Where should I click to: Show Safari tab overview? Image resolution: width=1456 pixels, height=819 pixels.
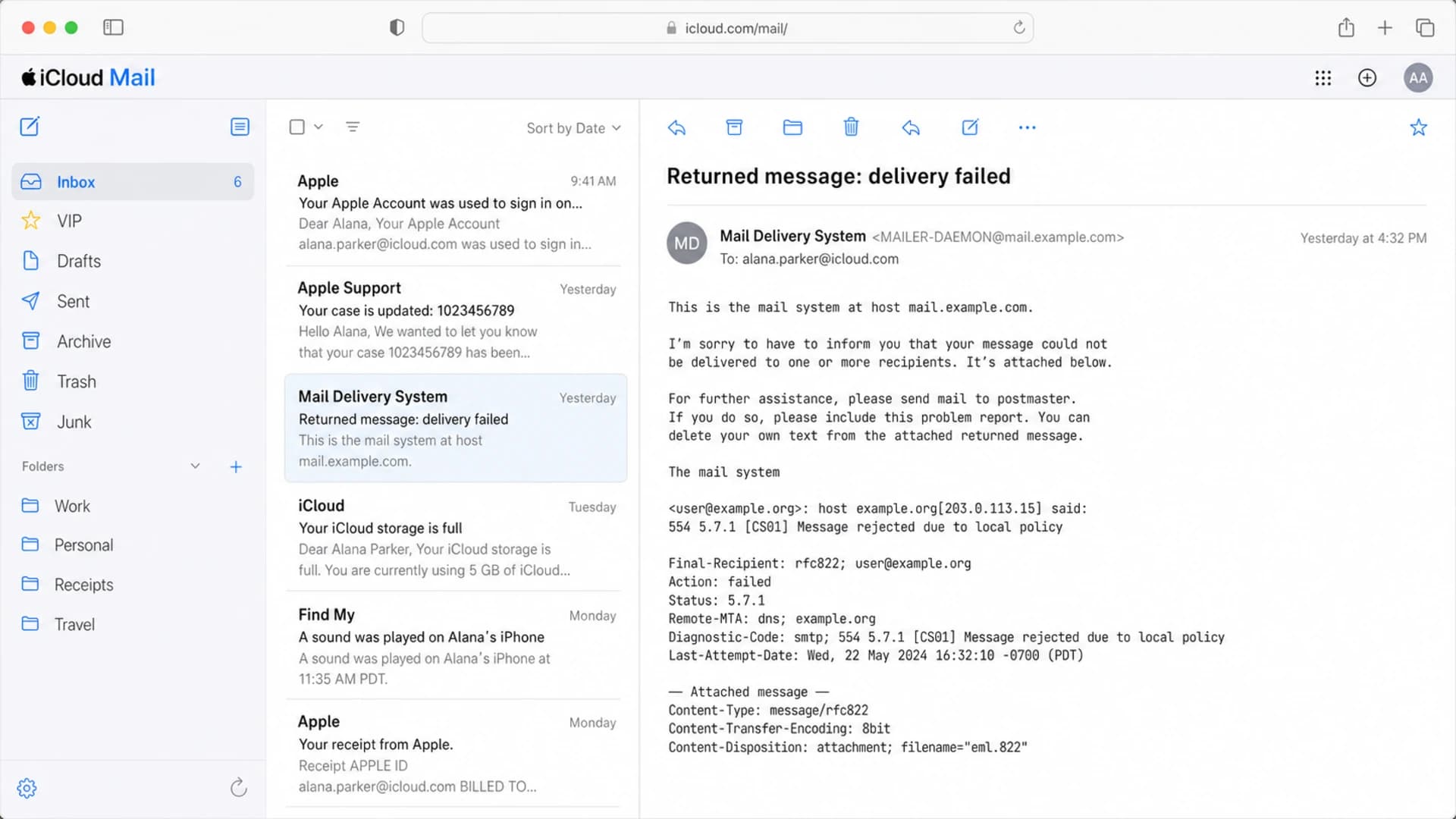pyautogui.click(x=1425, y=28)
